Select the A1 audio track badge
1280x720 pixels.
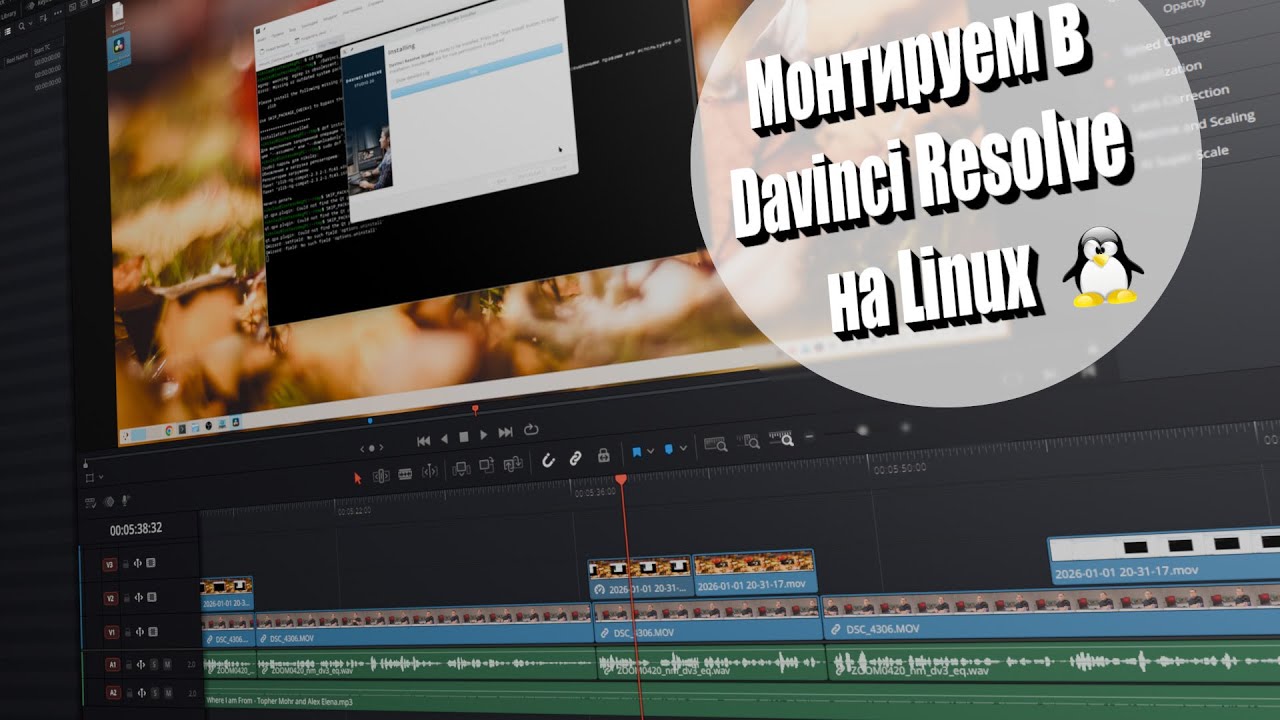[113, 665]
